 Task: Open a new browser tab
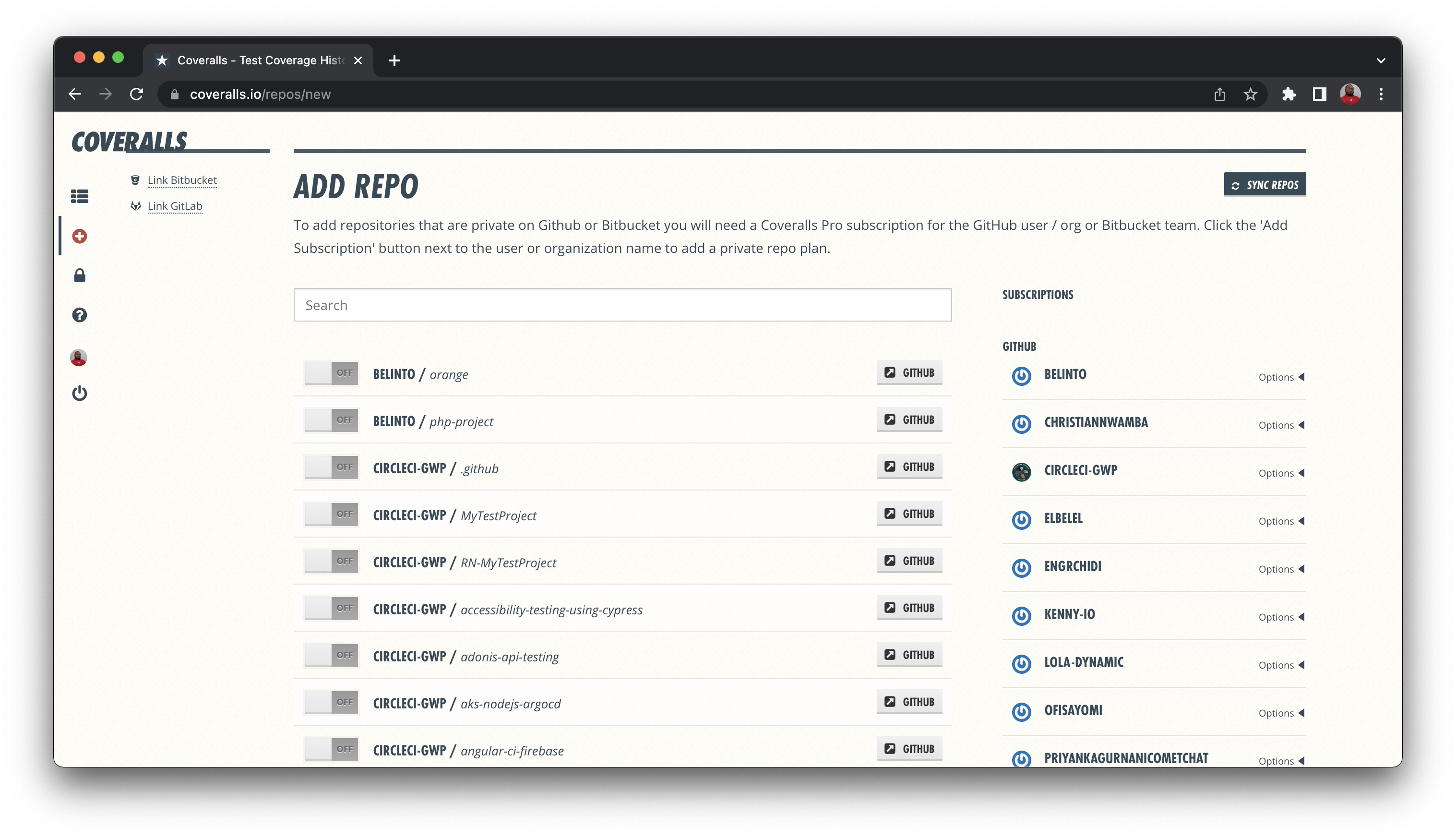click(x=394, y=60)
